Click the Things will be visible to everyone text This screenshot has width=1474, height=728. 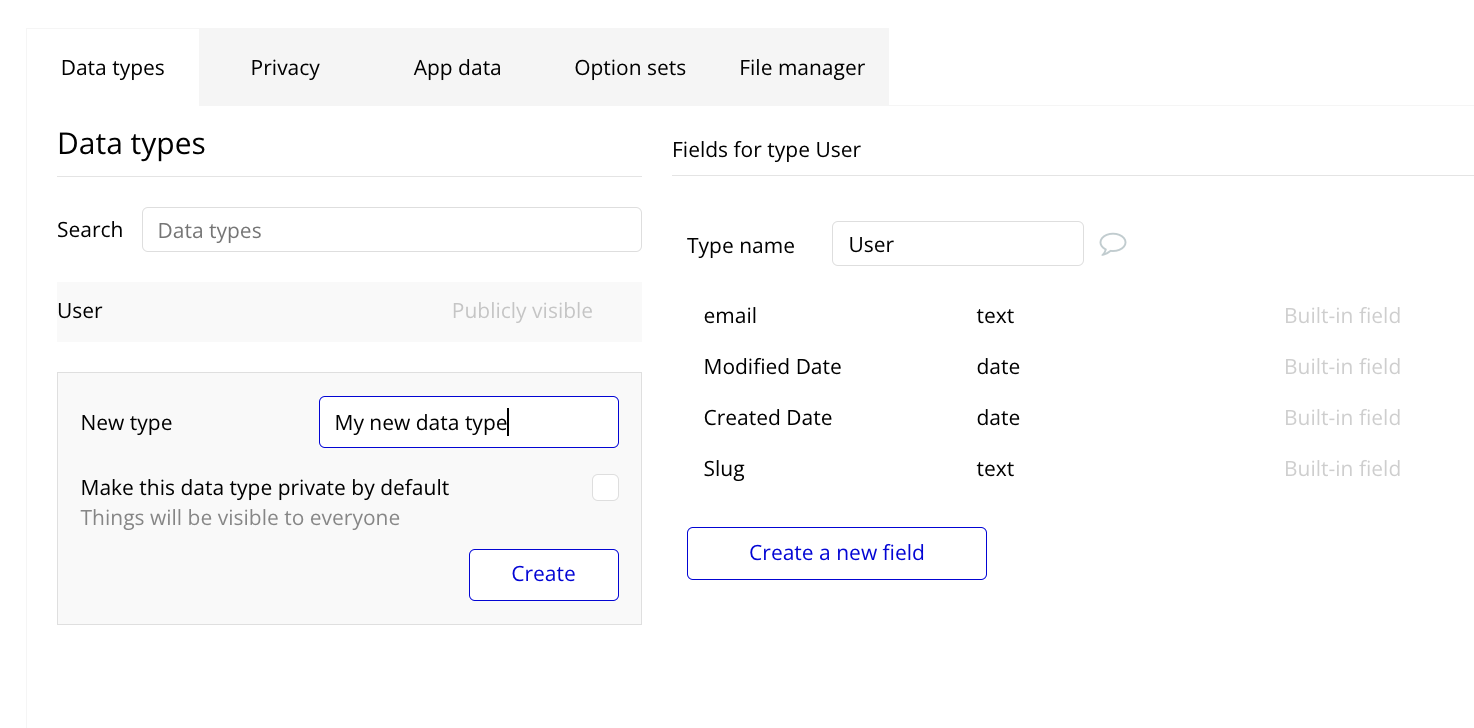(240, 518)
